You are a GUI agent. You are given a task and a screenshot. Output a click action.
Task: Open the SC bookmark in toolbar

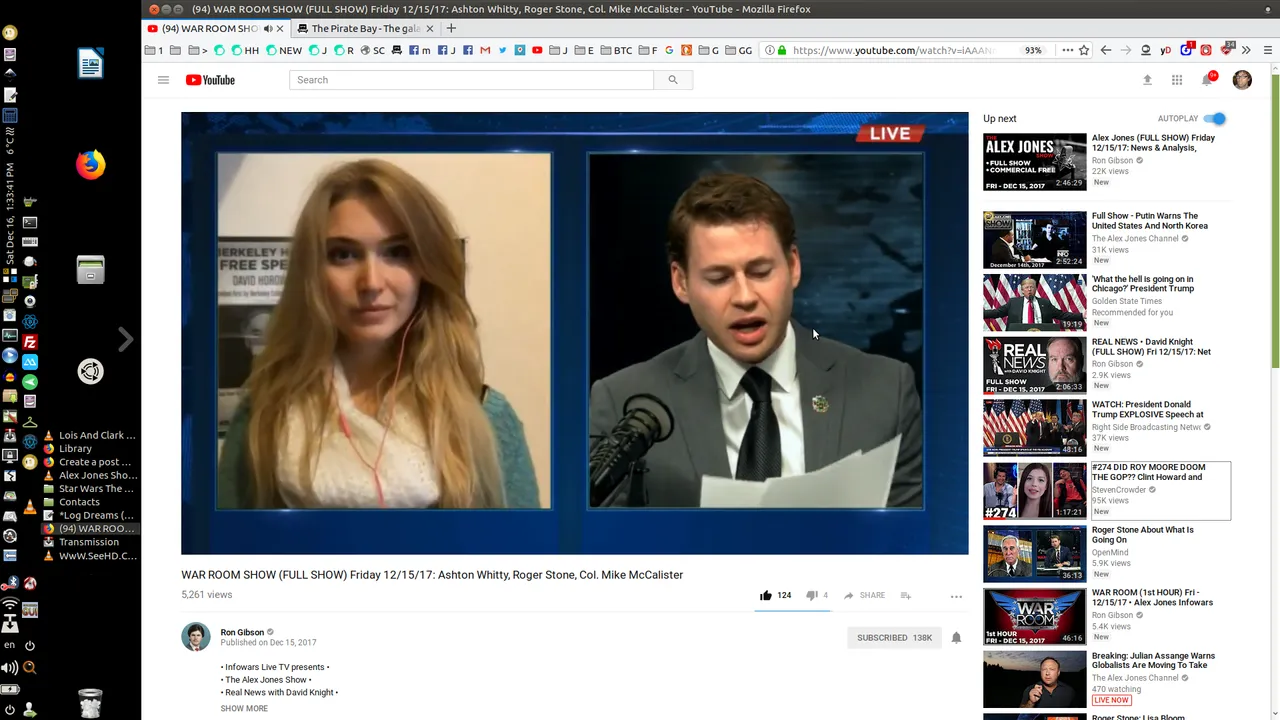coord(372,50)
